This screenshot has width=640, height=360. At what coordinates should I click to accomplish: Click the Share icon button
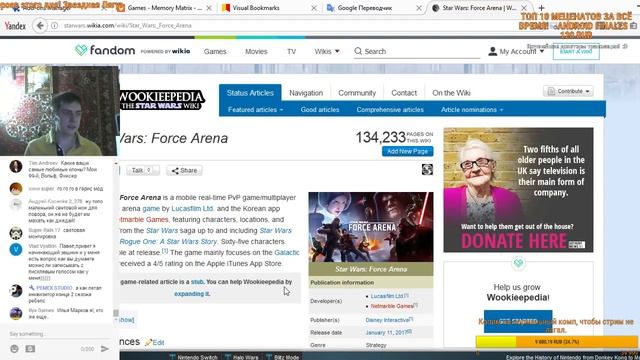coord(184,171)
